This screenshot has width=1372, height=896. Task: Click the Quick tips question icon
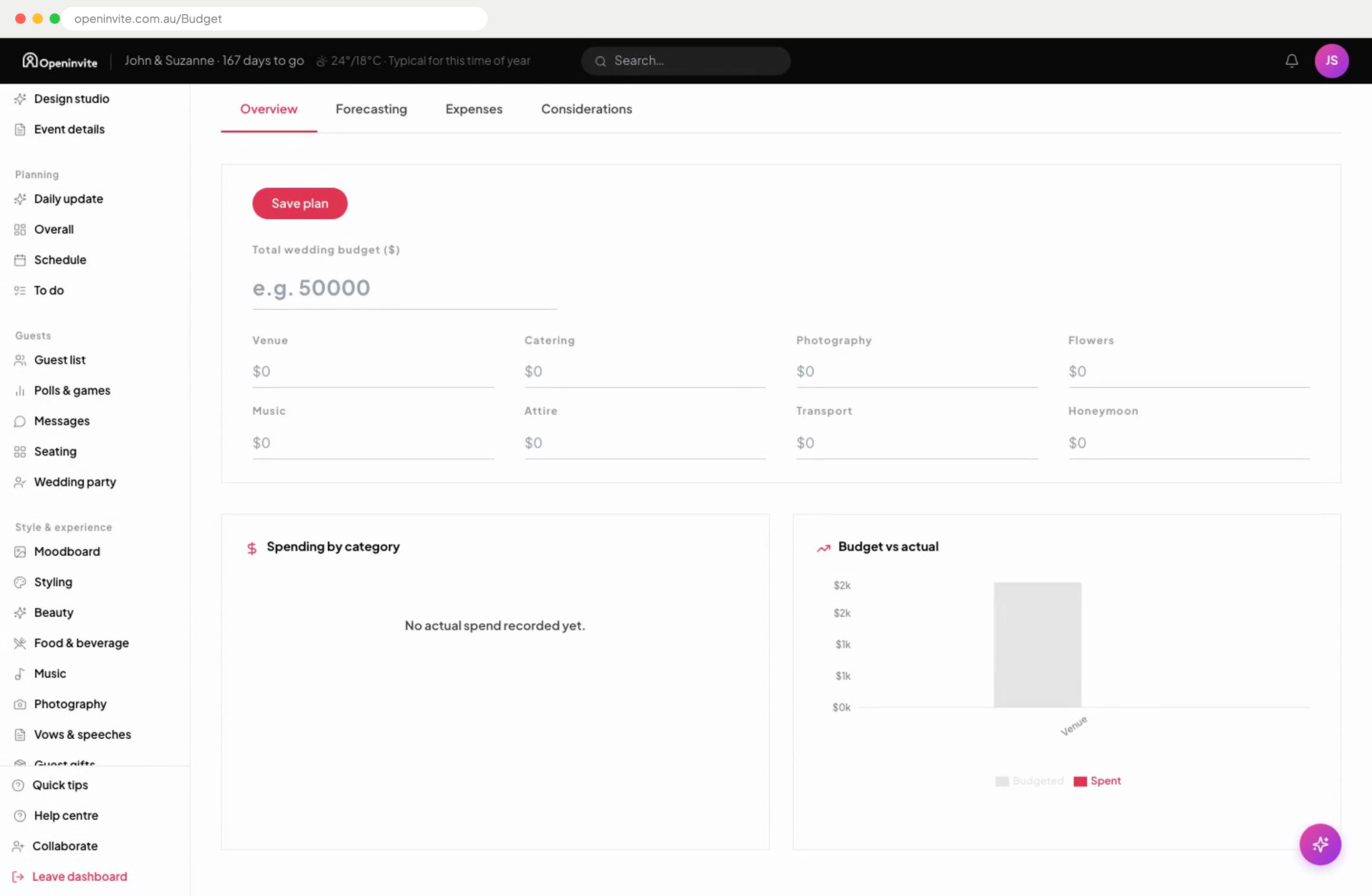coord(19,785)
